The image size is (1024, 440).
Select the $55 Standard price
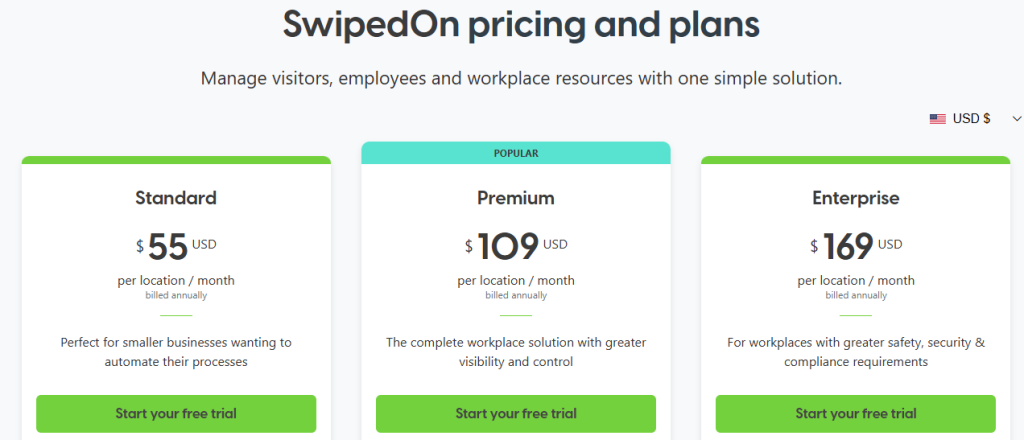pyautogui.click(x=176, y=247)
